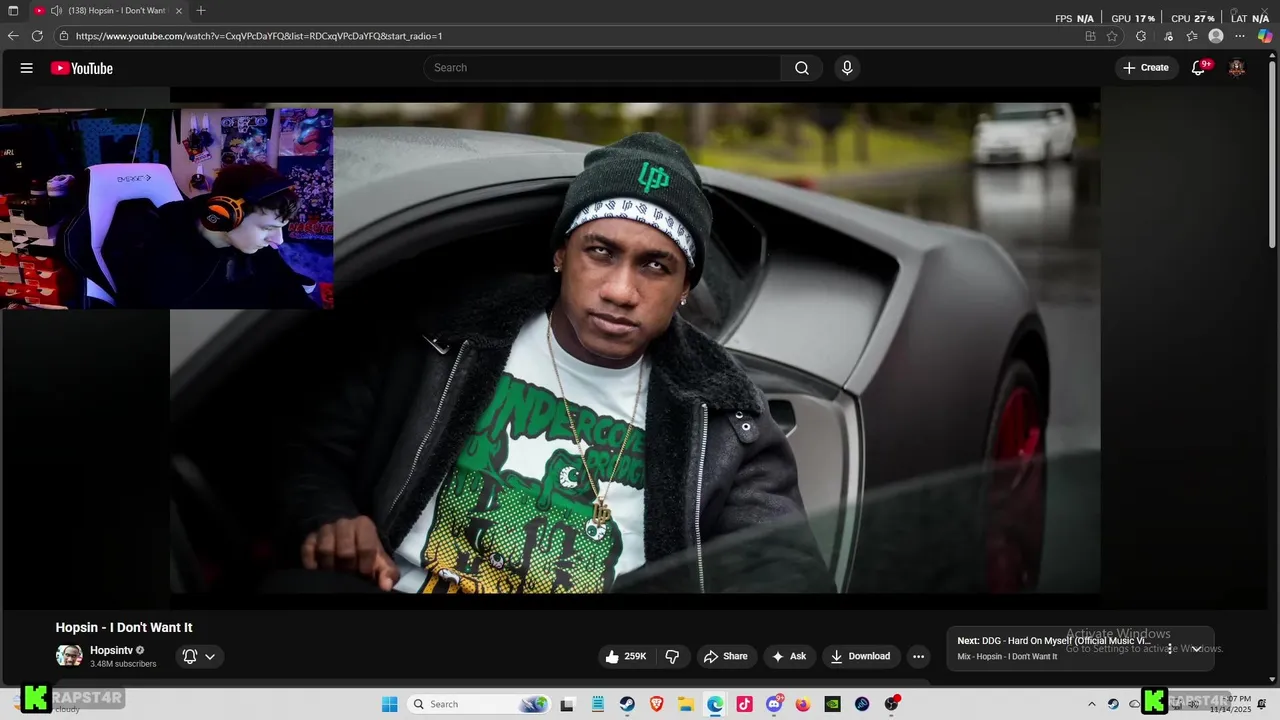Click the YouTube search field

tap(603, 68)
